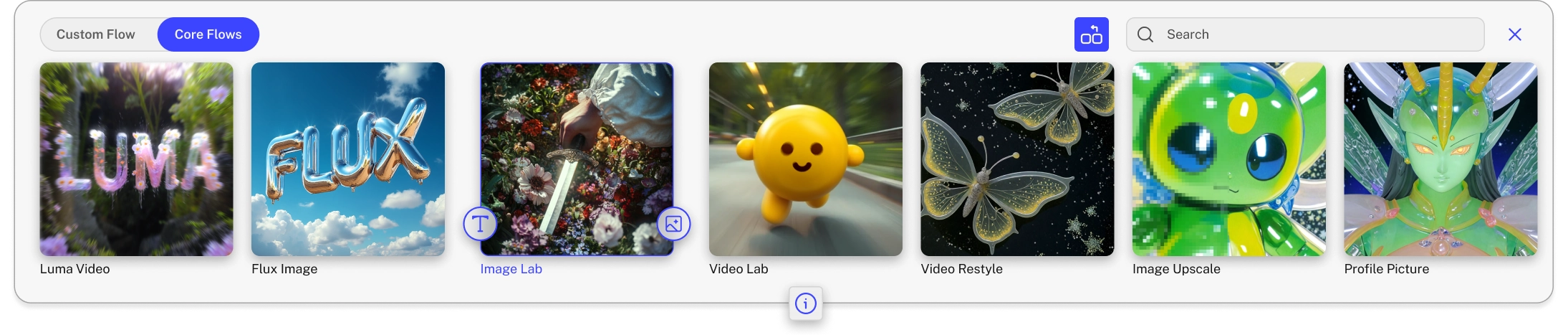Switch to the Custom Flow tab
Screen dimensions: 1568x335
tap(96, 34)
